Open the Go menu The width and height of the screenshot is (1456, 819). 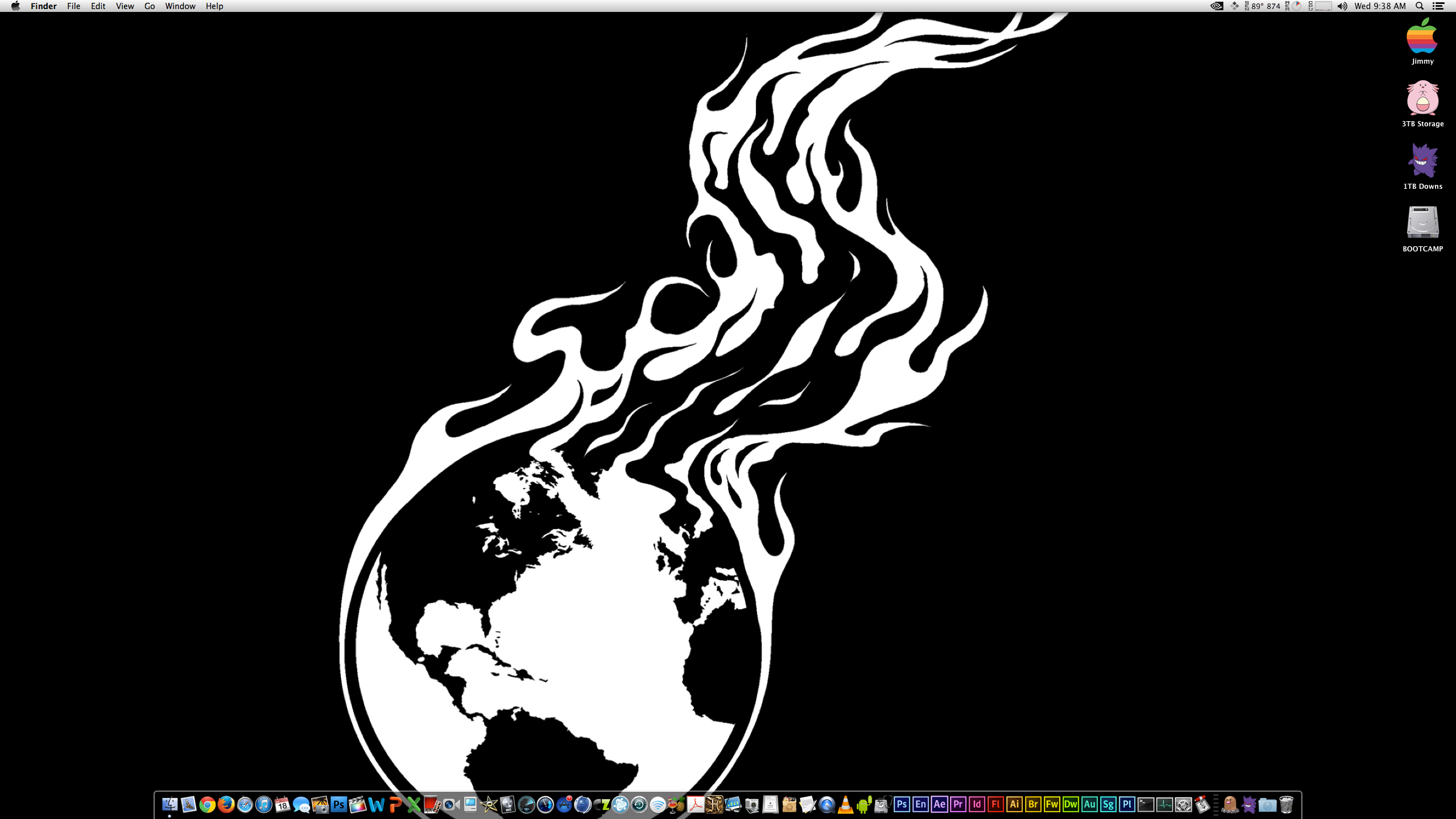pyautogui.click(x=150, y=6)
